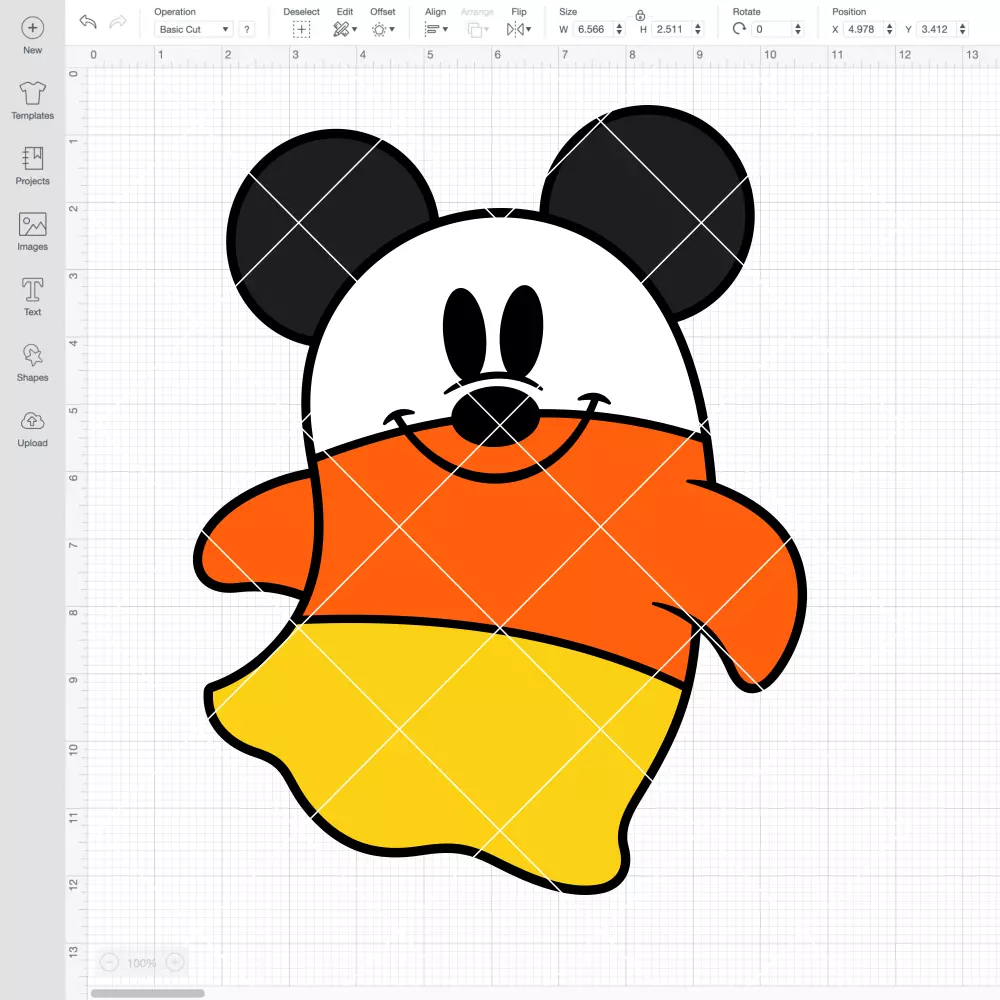Open the Flip options
1000x1000 pixels.
[x=518, y=29]
